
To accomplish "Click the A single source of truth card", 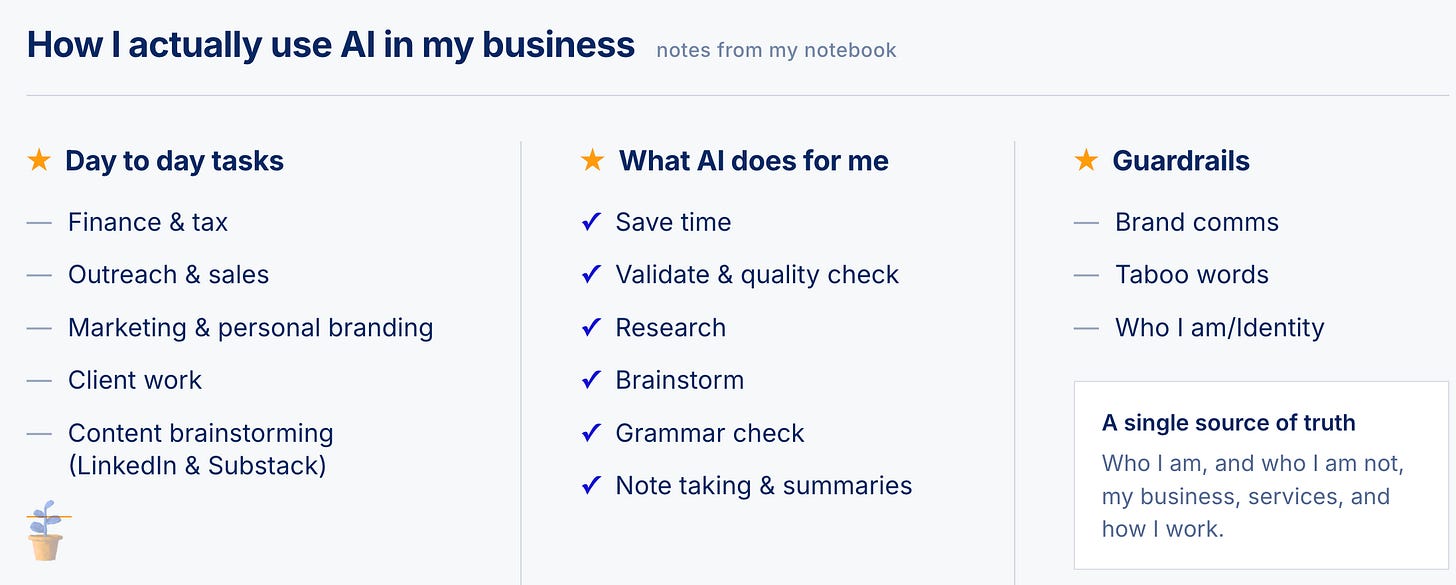I will coord(1261,475).
